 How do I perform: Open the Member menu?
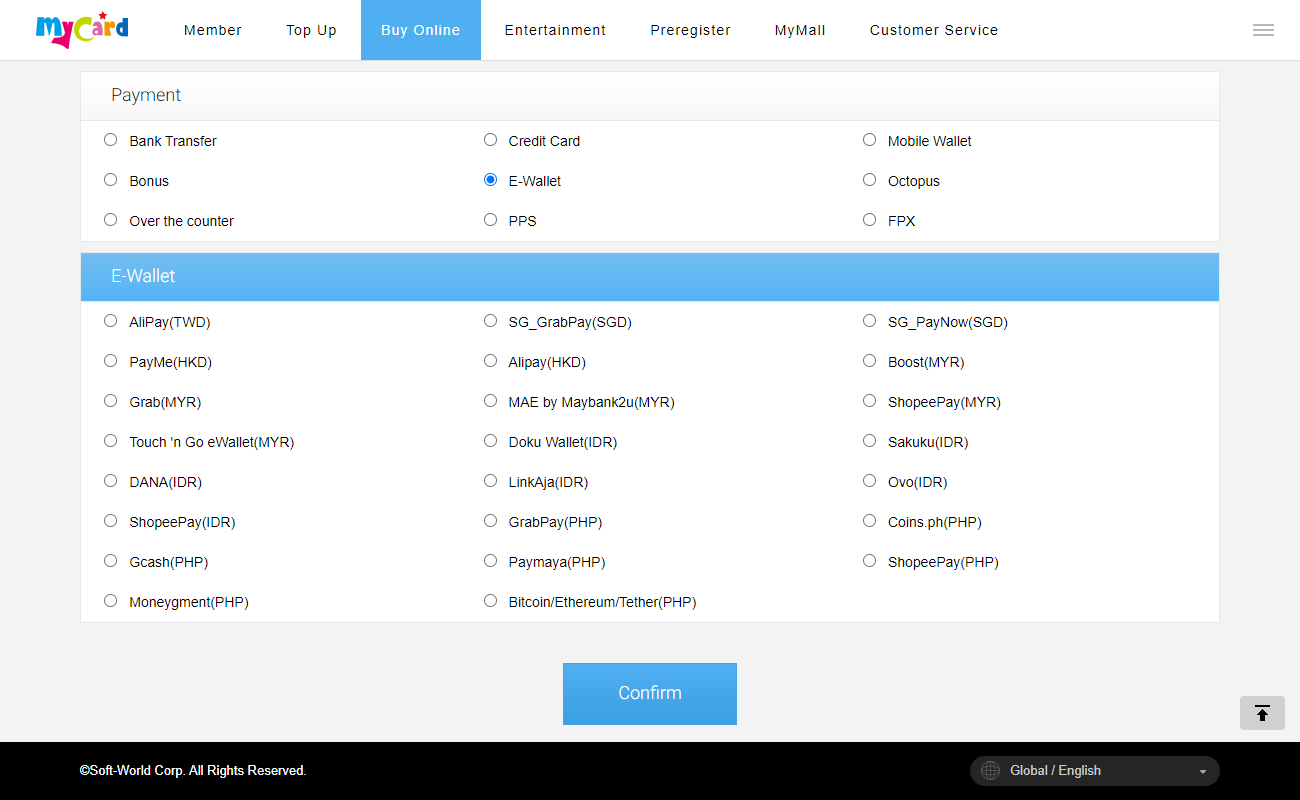pyautogui.click(x=213, y=30)
